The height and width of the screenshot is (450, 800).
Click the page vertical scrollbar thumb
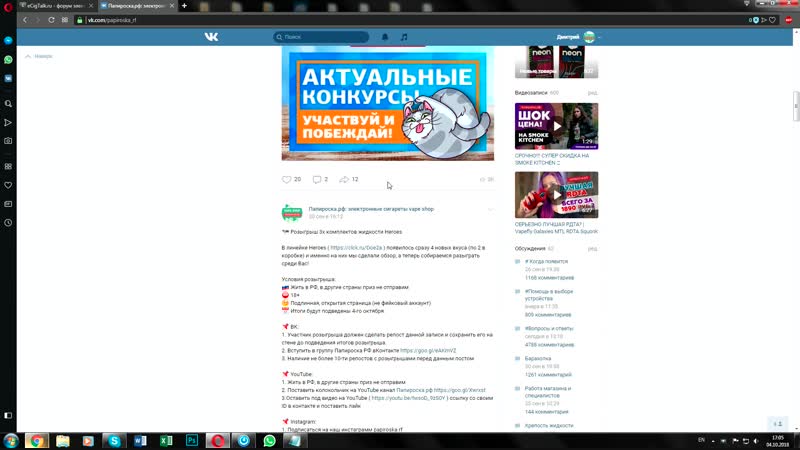click(796, 106)
